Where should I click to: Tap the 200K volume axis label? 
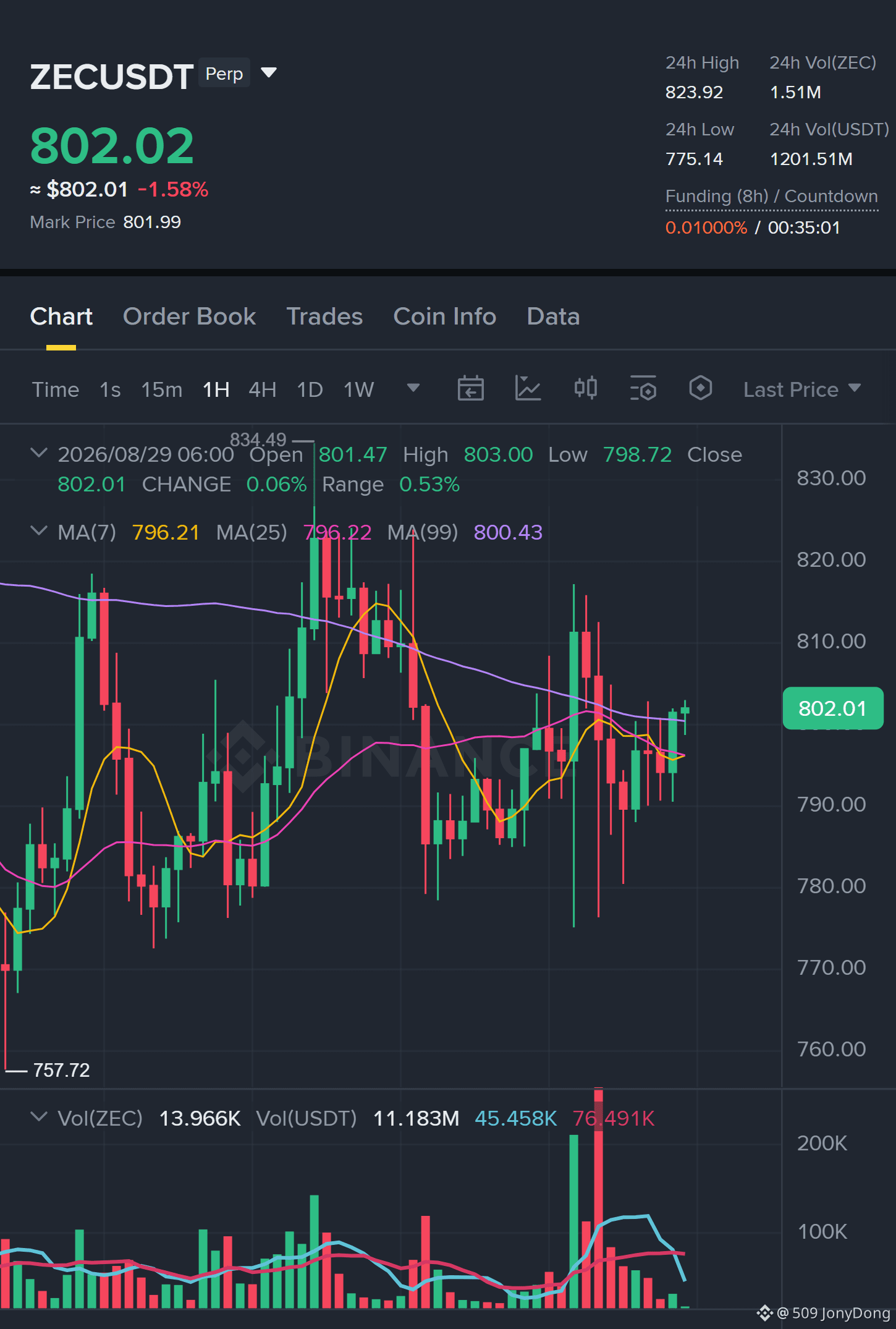pyautogui.click(x=822, y=1143)
